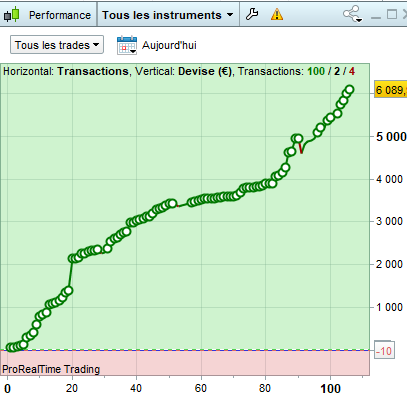Open the wrench settings icon

pos(252,14)
